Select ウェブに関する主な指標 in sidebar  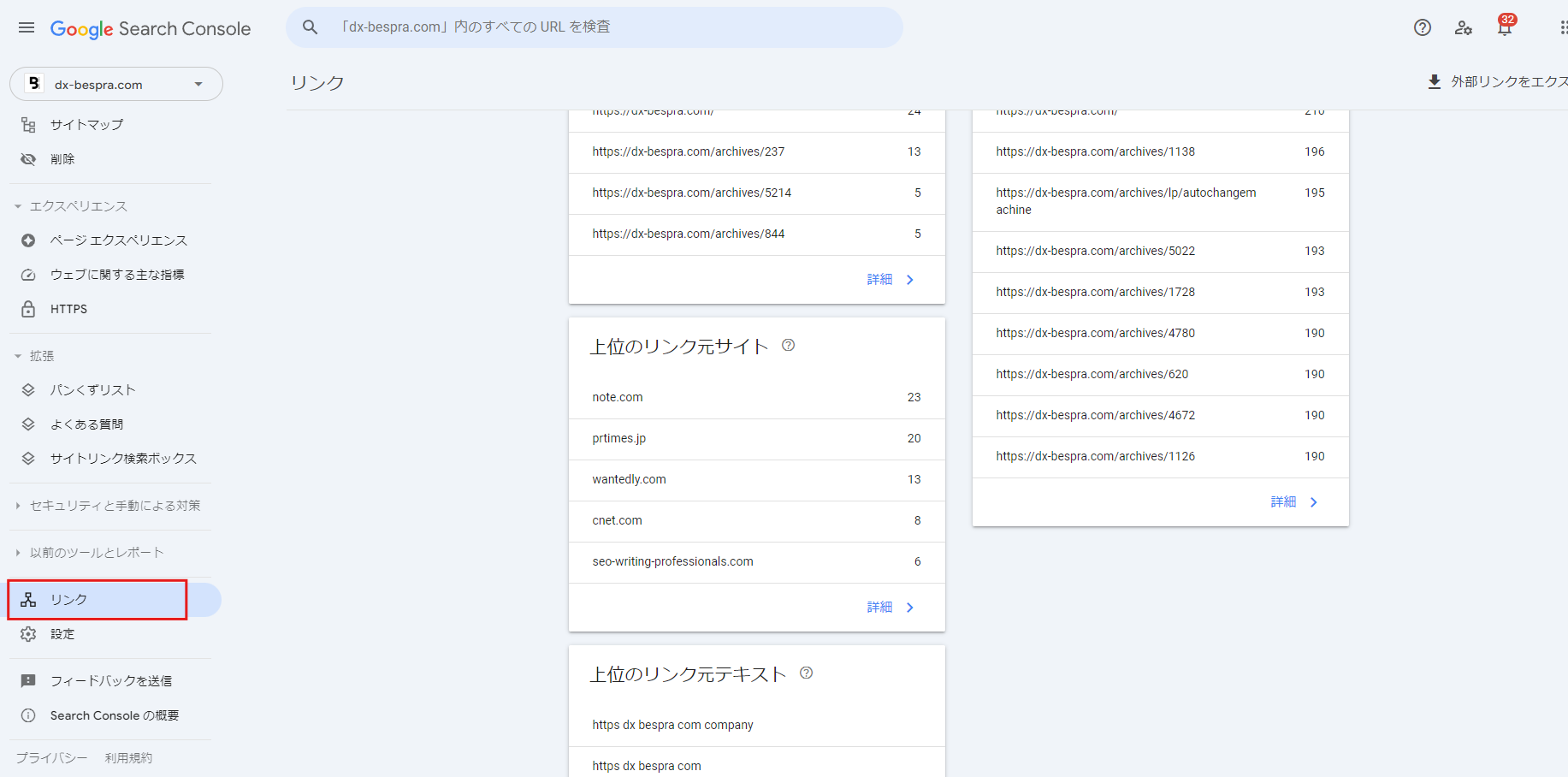pos(117,275)
